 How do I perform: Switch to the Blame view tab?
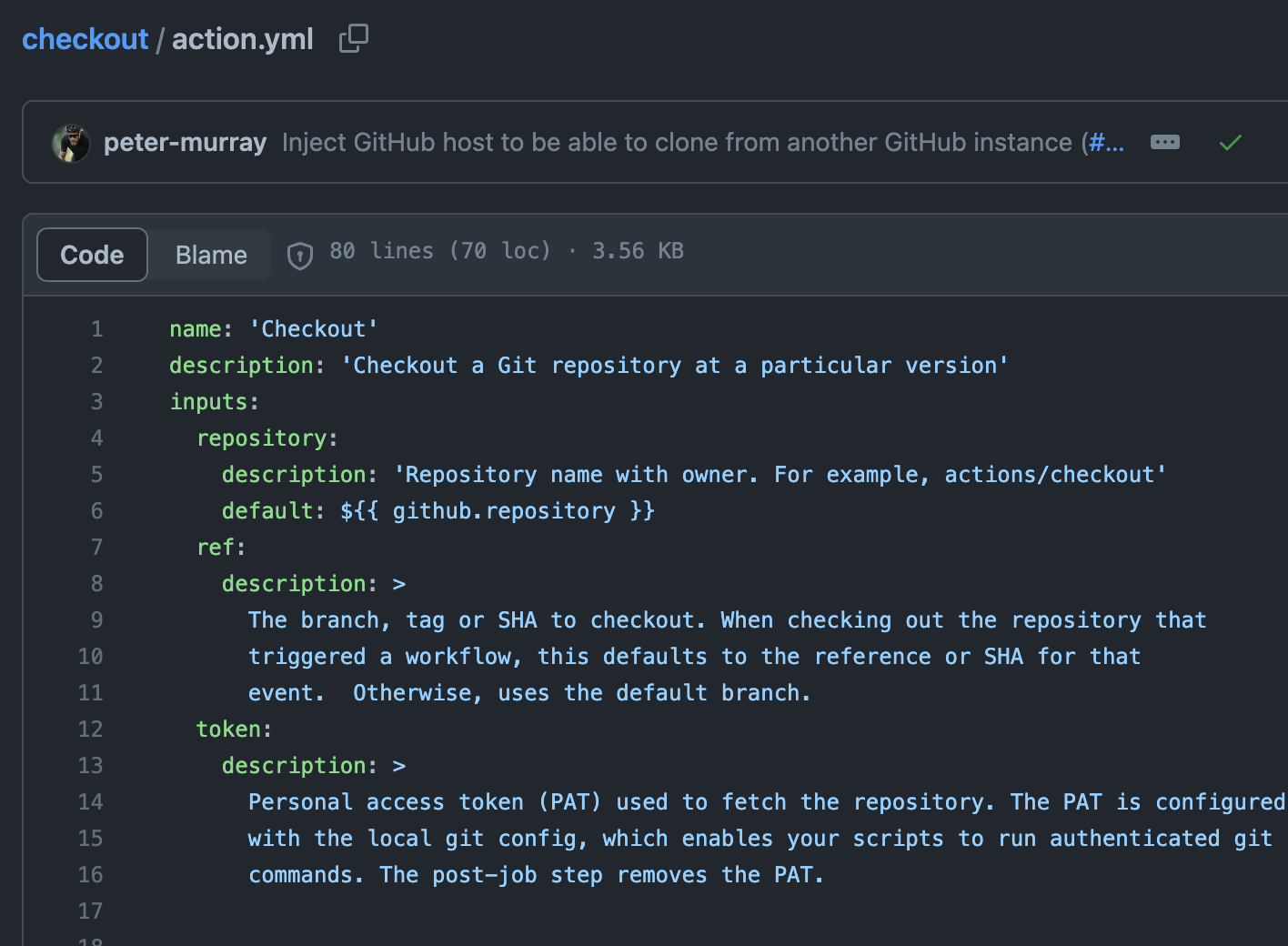[x=211, y=255]
